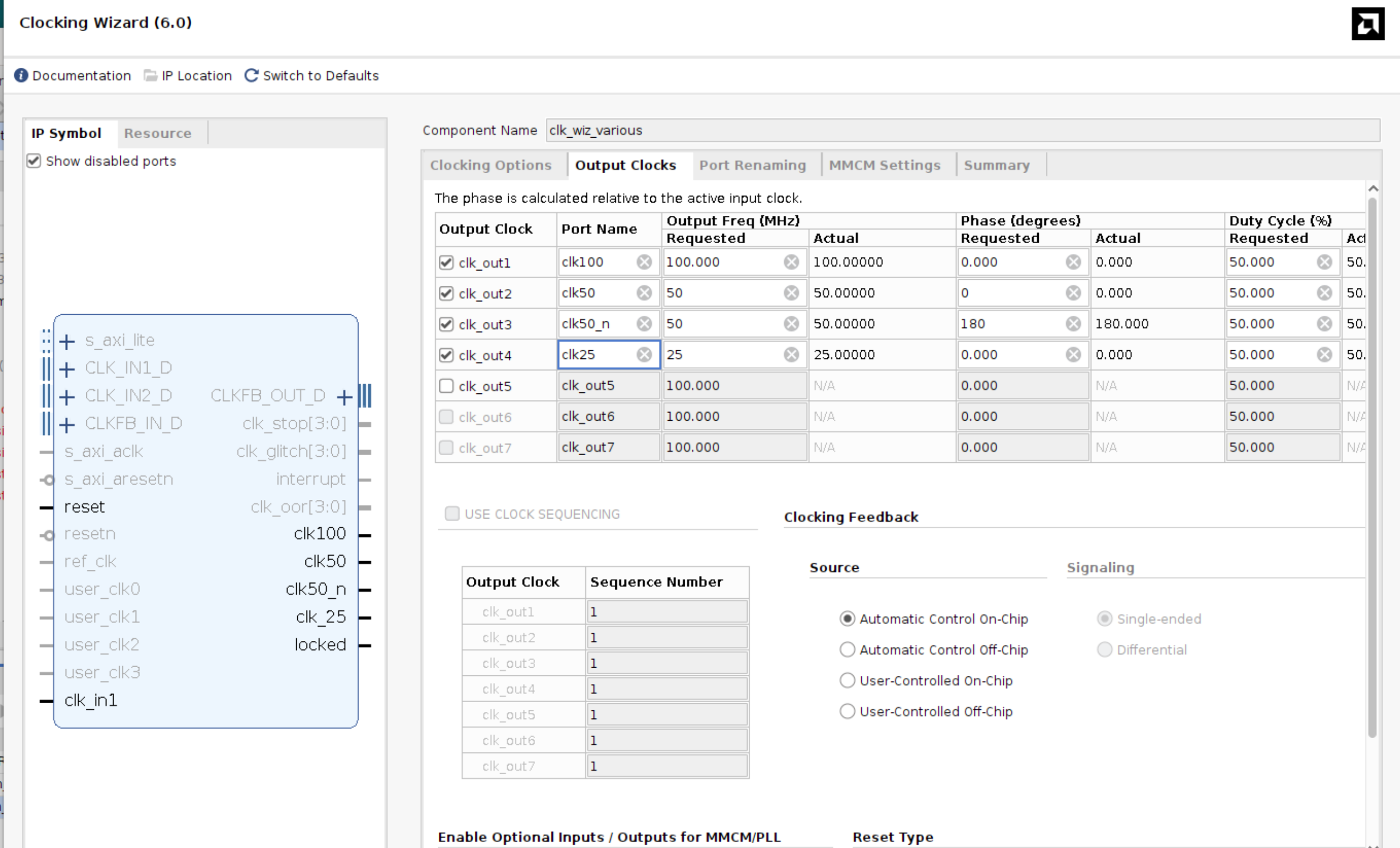Select User-Controlled On-Chip feedback source
This screenshot has height=848, width=1400.
point(847,680)
